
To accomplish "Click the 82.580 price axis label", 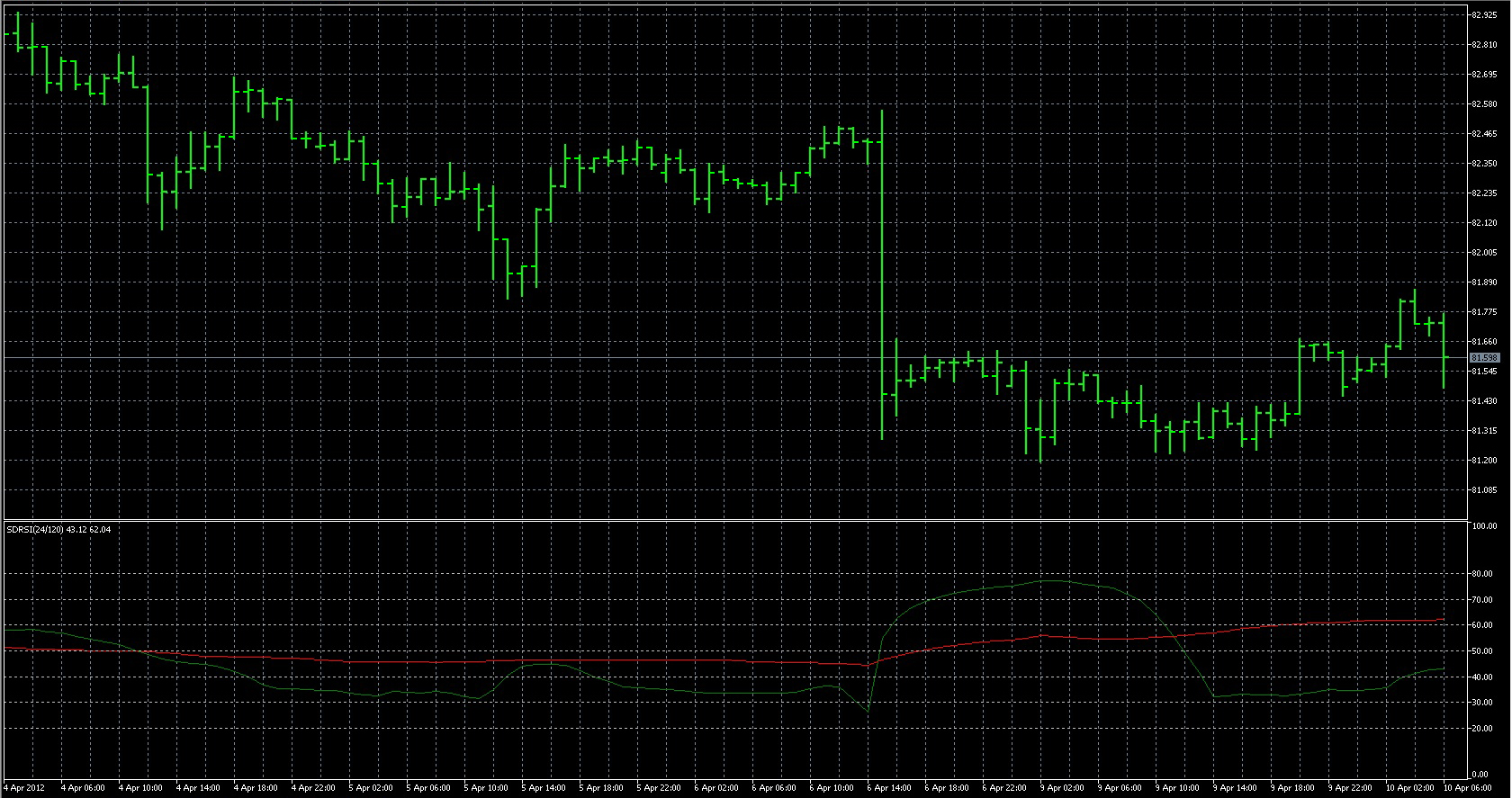I will pos(1485,104).
